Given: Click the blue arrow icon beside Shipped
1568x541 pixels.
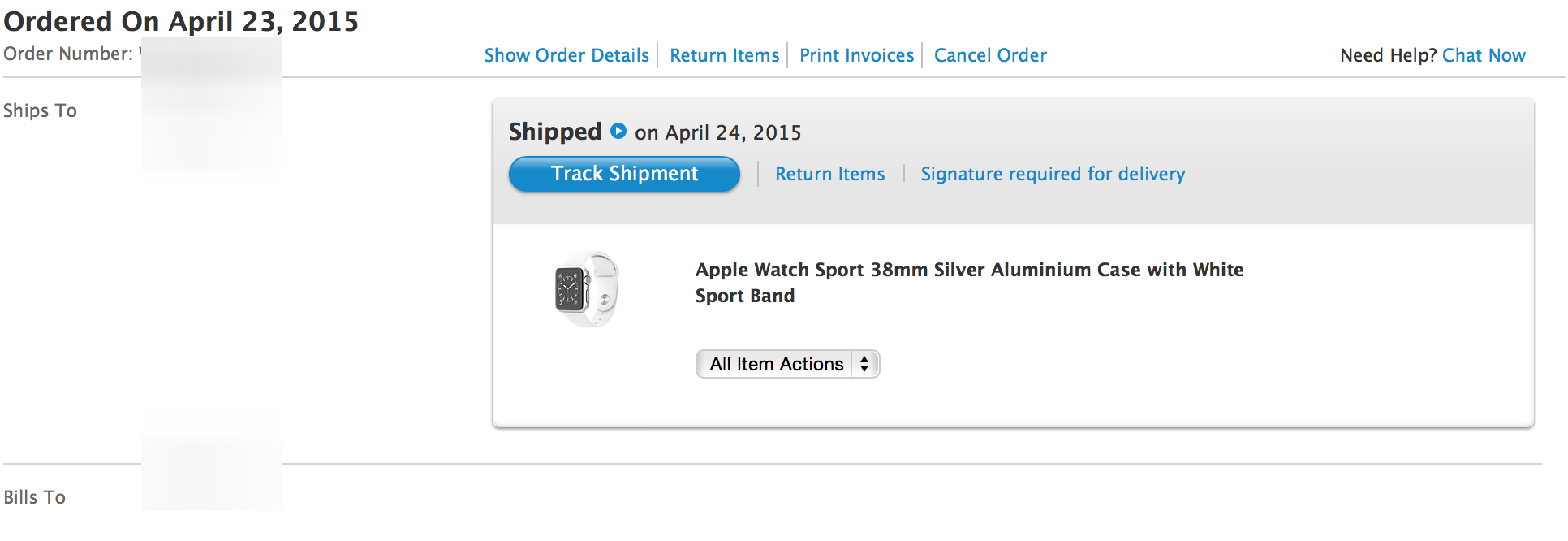Looking at the screenshot, I should coord(618,131).
